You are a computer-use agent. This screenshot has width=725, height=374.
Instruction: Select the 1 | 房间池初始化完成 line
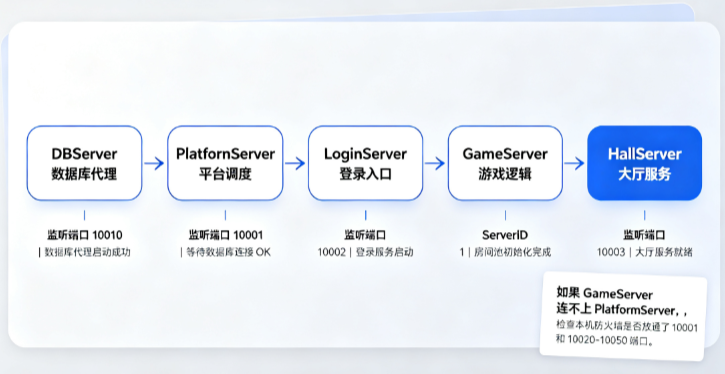pos(505,252)
